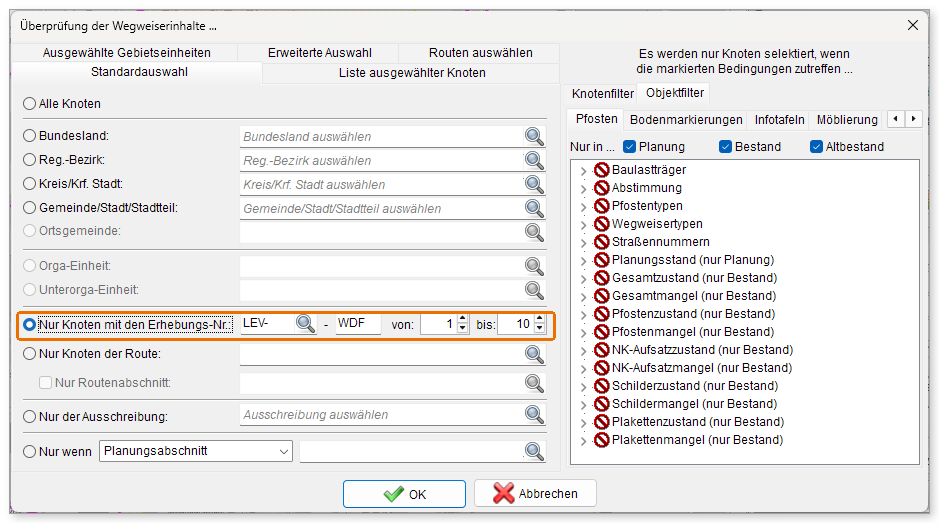939x523 pixels.
Task: Open the Gemeinde/Stadt/Stadtteil search magnifier
Action: 534,208
